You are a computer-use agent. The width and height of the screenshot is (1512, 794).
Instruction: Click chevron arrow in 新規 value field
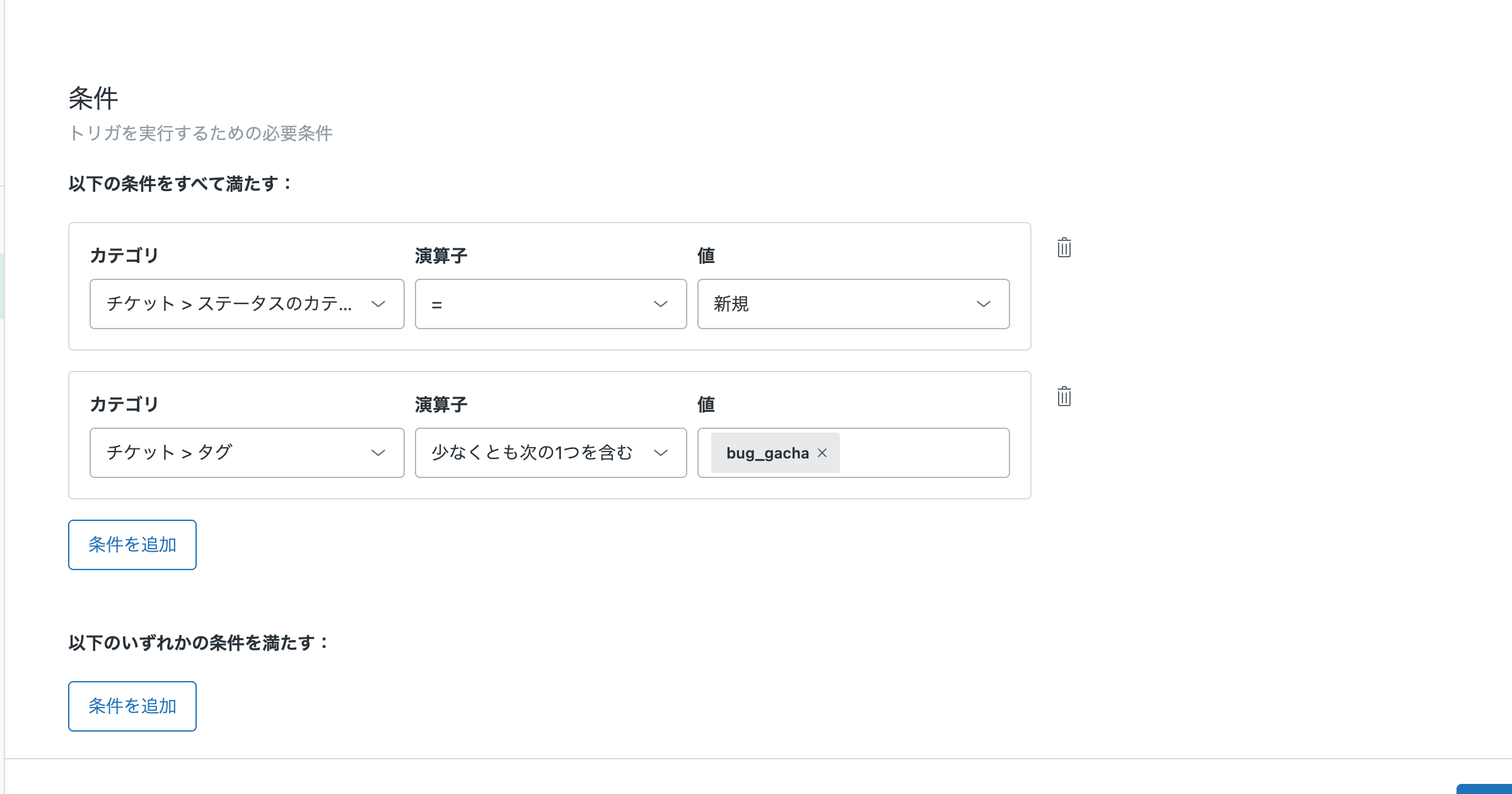click(x=983, y=304)
